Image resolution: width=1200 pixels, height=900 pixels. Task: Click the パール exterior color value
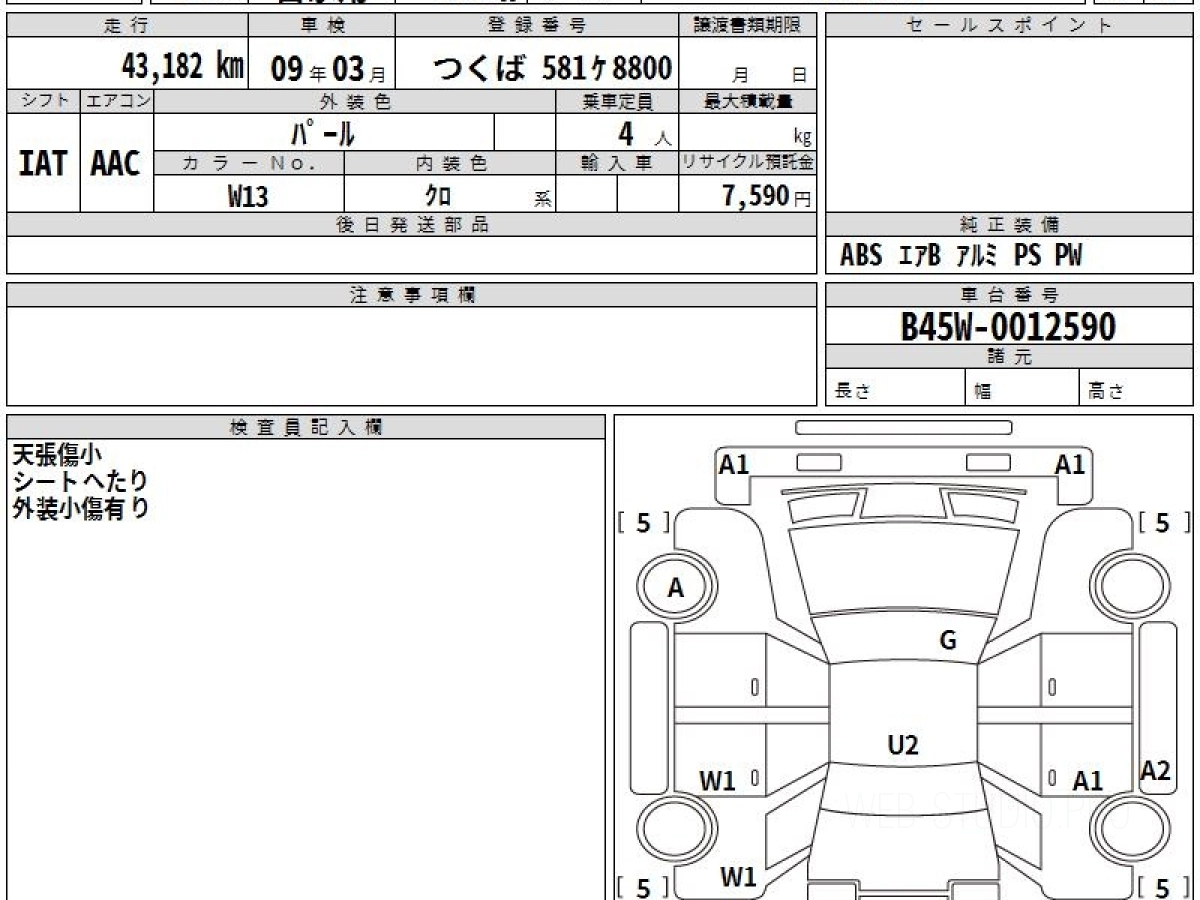point(323,132)
